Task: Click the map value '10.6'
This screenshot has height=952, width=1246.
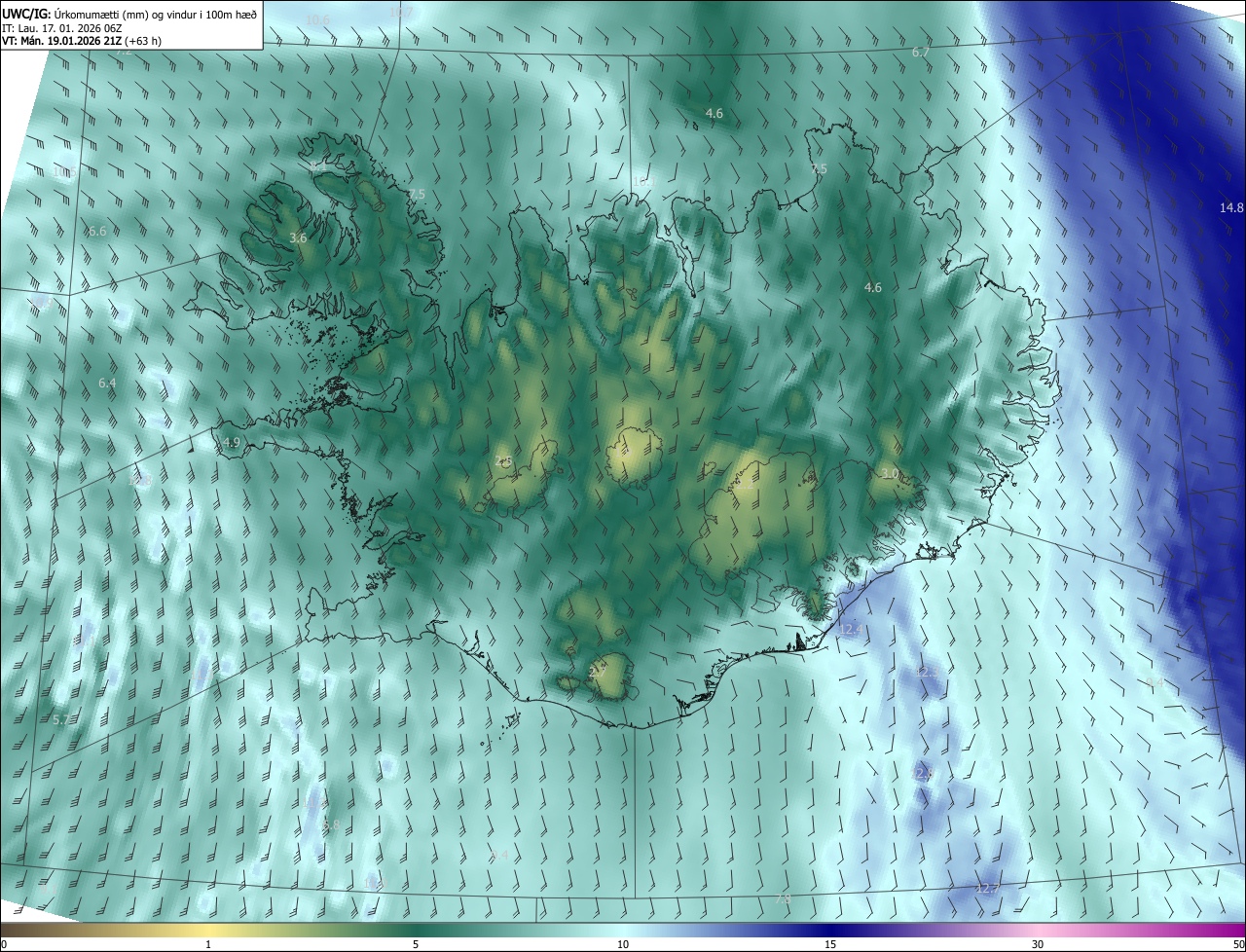Action: (317, 19)
